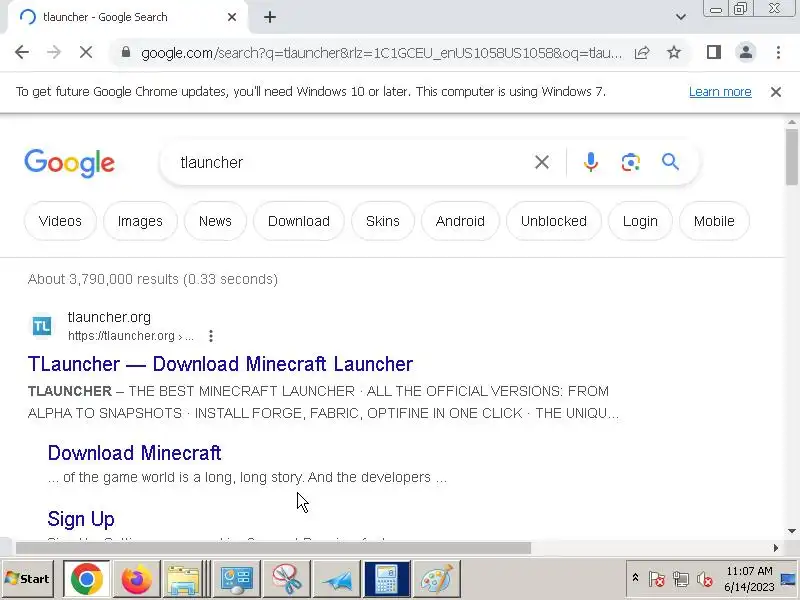This screenshot has height=600, width=800.
Task: Close the tlauncher Google Search tab
Action: (x=232, y=17)
